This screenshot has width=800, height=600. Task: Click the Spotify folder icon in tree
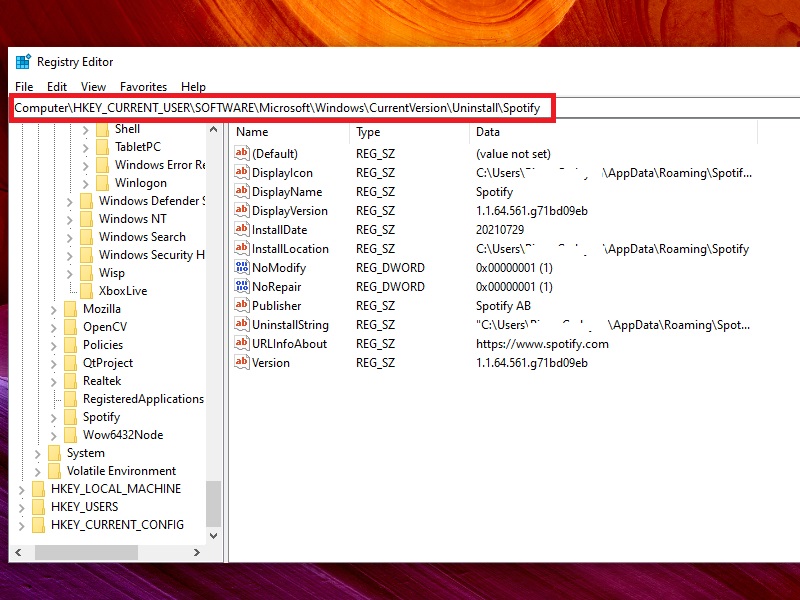point(70,417)
